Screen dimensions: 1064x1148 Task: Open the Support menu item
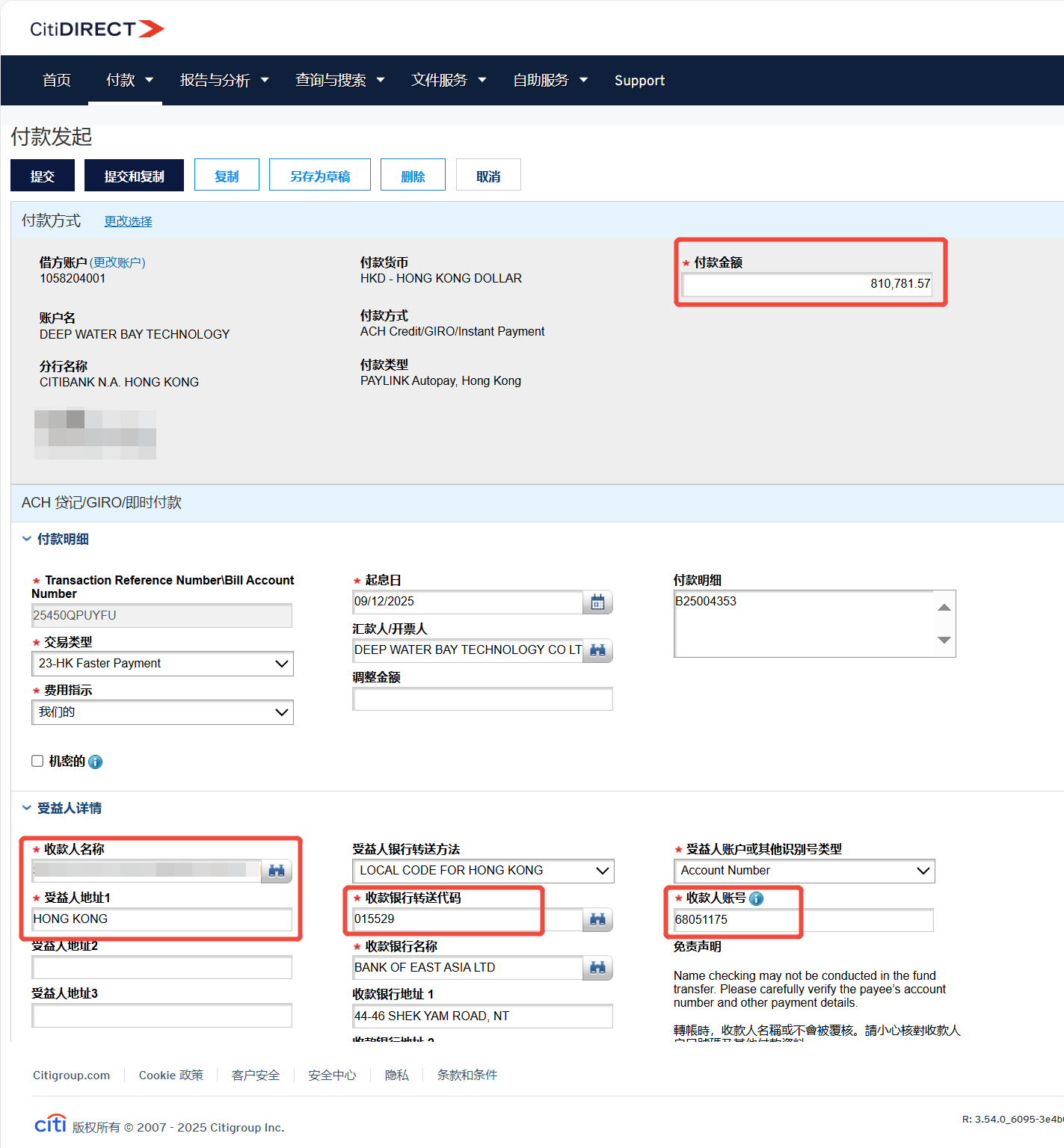click(x=639, y=80)
